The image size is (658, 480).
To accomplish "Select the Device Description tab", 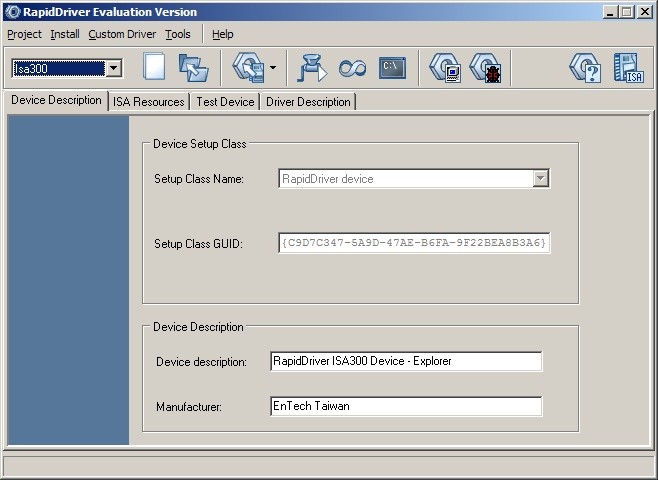I will [x=56, y=100].
